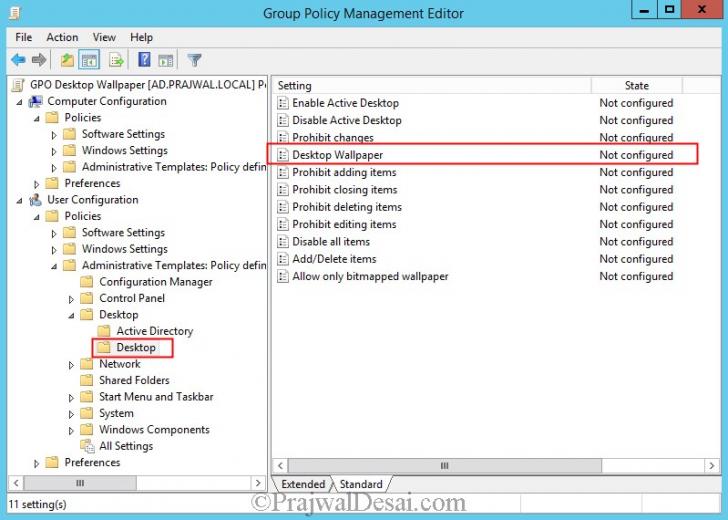
Task: Click the Group Policy Editor title bar icon
Action: [15, 13]
